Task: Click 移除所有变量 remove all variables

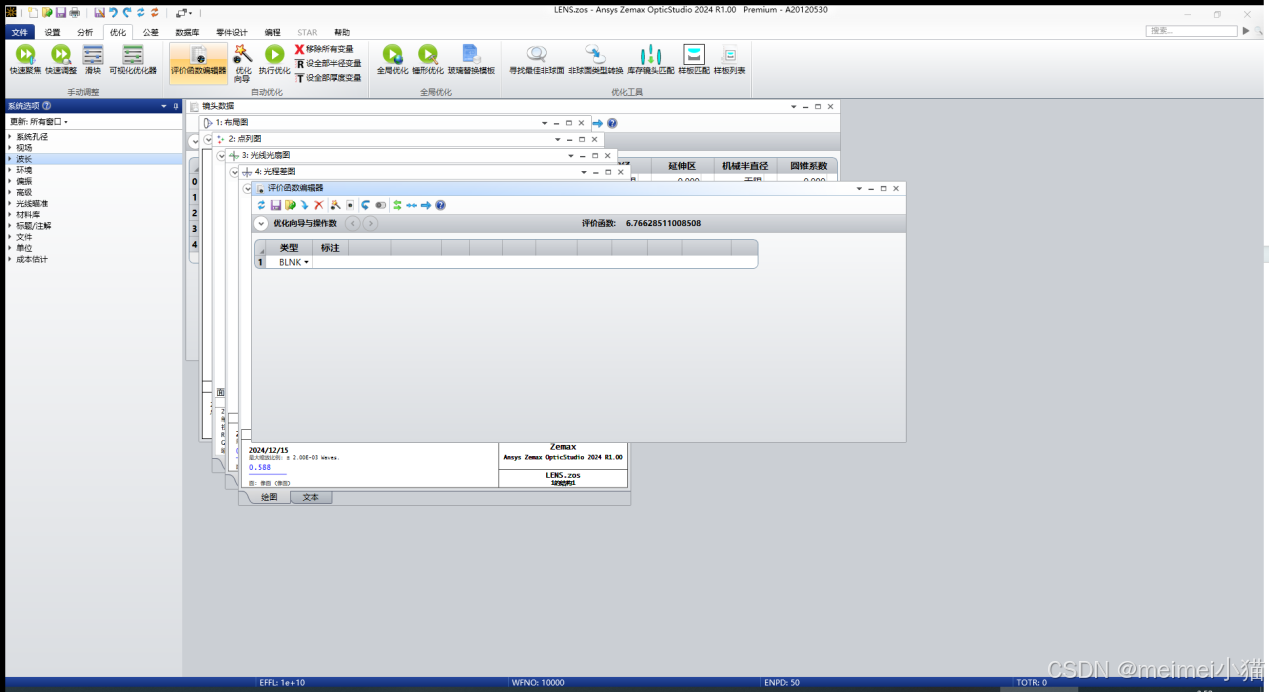Action: tap(324, 49)
